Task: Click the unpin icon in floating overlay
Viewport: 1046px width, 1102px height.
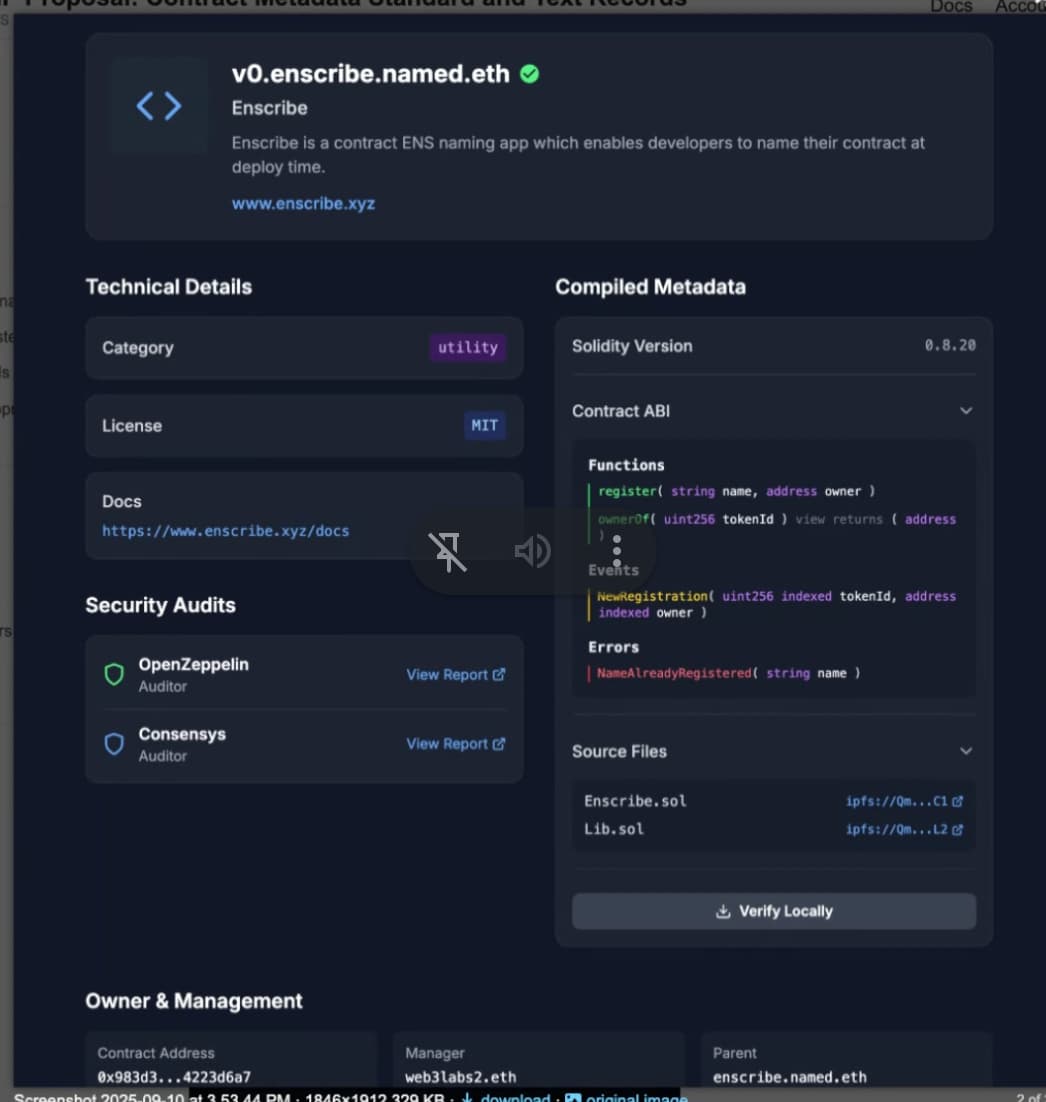Action: click(447, 551)
